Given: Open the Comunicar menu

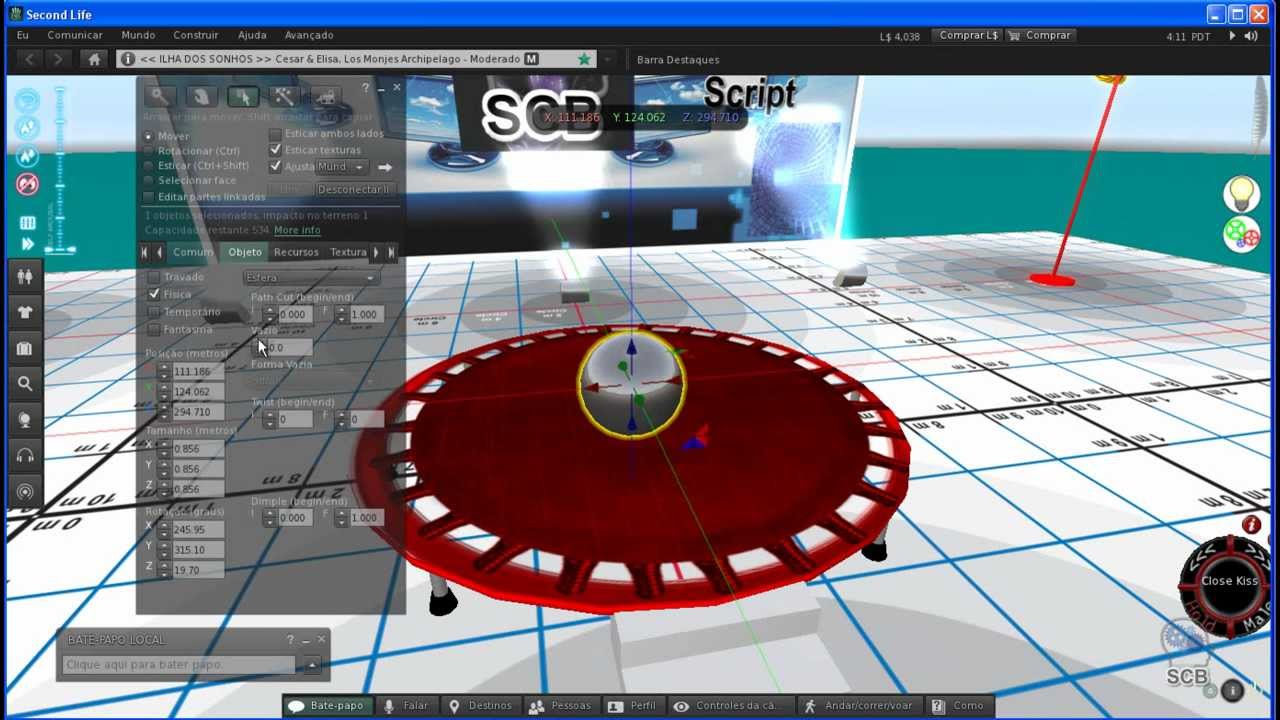Looking at the screenshot, I should [75, 35].
